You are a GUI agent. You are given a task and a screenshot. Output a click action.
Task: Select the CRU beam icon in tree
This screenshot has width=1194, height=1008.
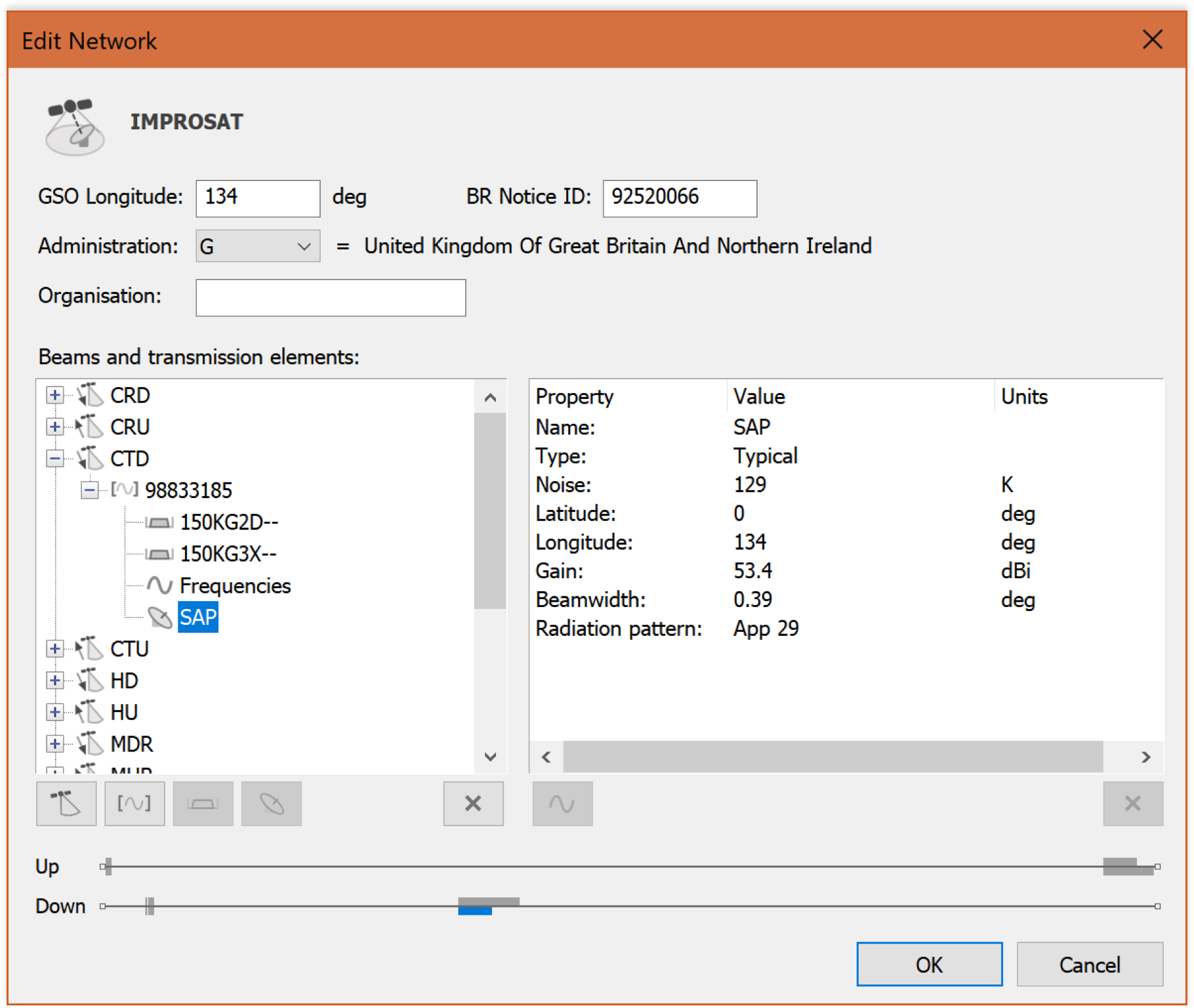pos(90,427)
